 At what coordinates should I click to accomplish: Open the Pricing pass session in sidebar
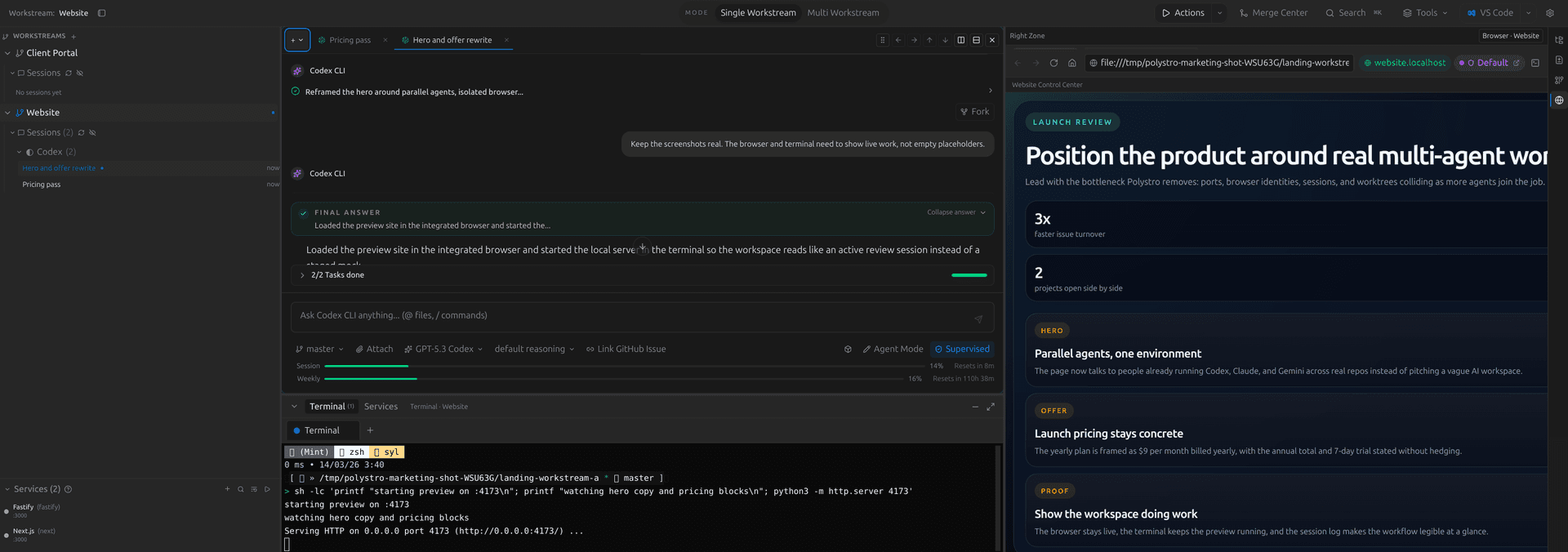point(42,185)
